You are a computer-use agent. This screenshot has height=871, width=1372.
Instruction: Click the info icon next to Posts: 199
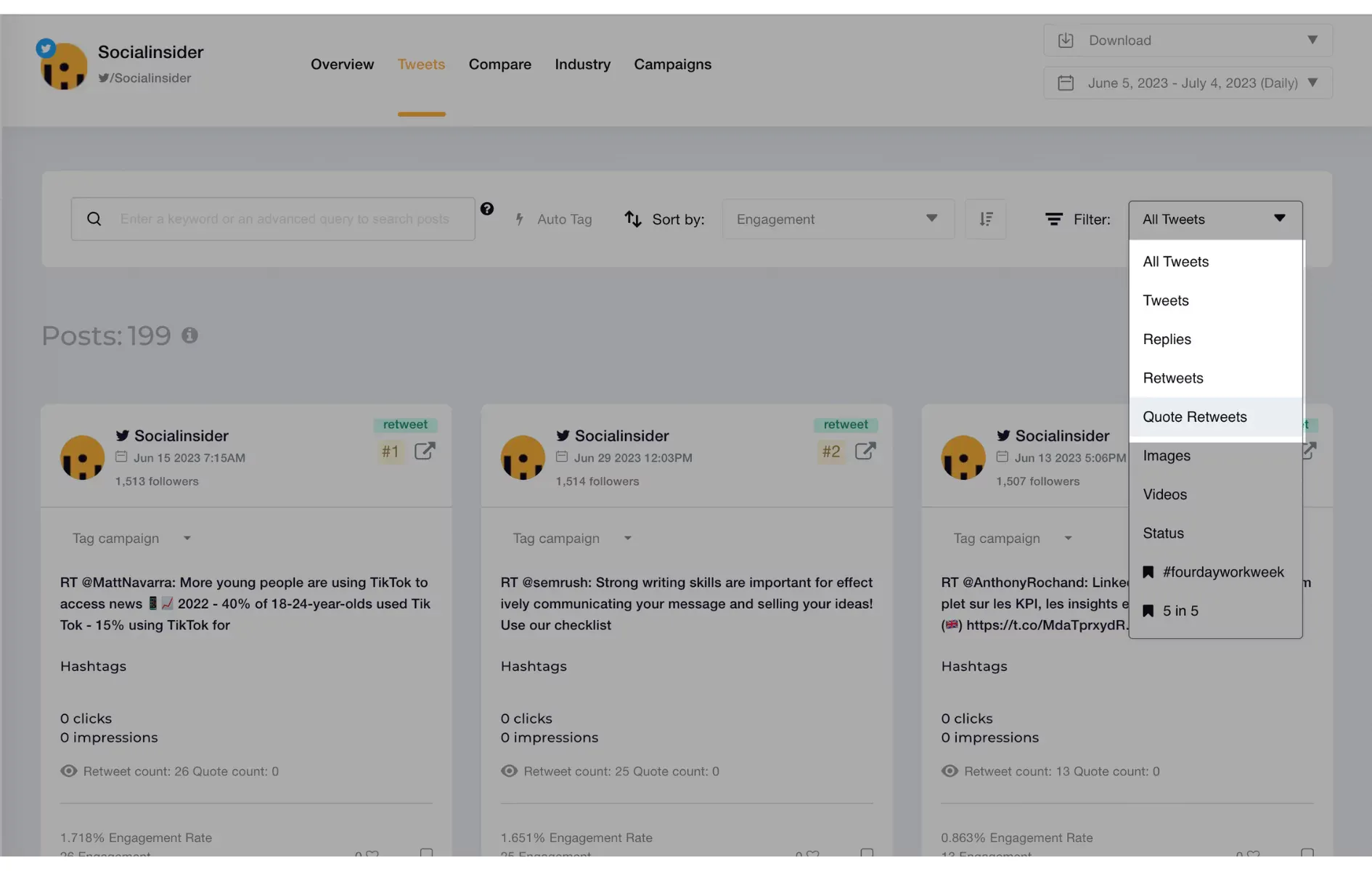click(x=189, y=335)
